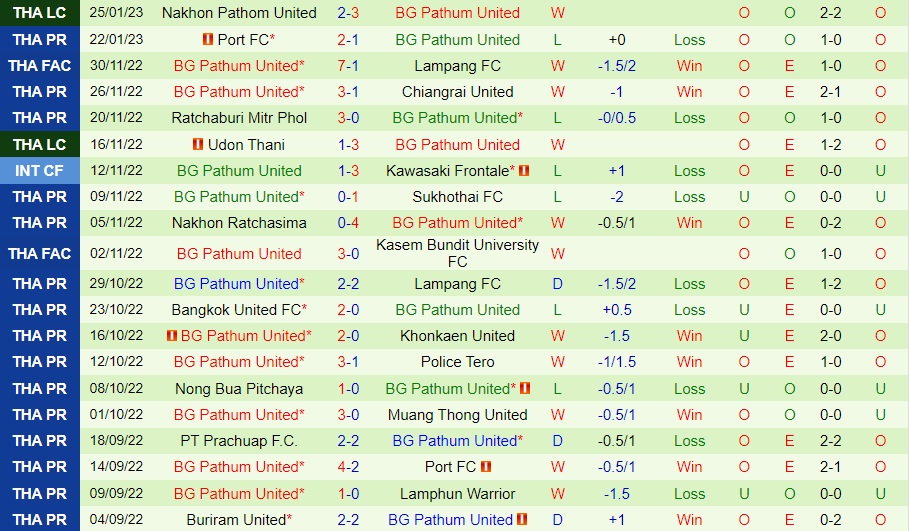The height and width of the screenshot is (531, 909).
Task: Click red card icon in the Khonkaen United row
Action: (x=173, y=336)
